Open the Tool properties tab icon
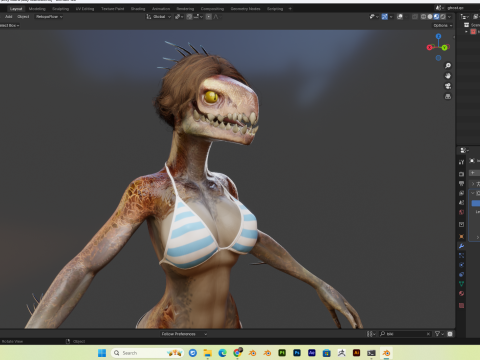The height and width of the screenshot is (360, 480). tap(461, 162)
